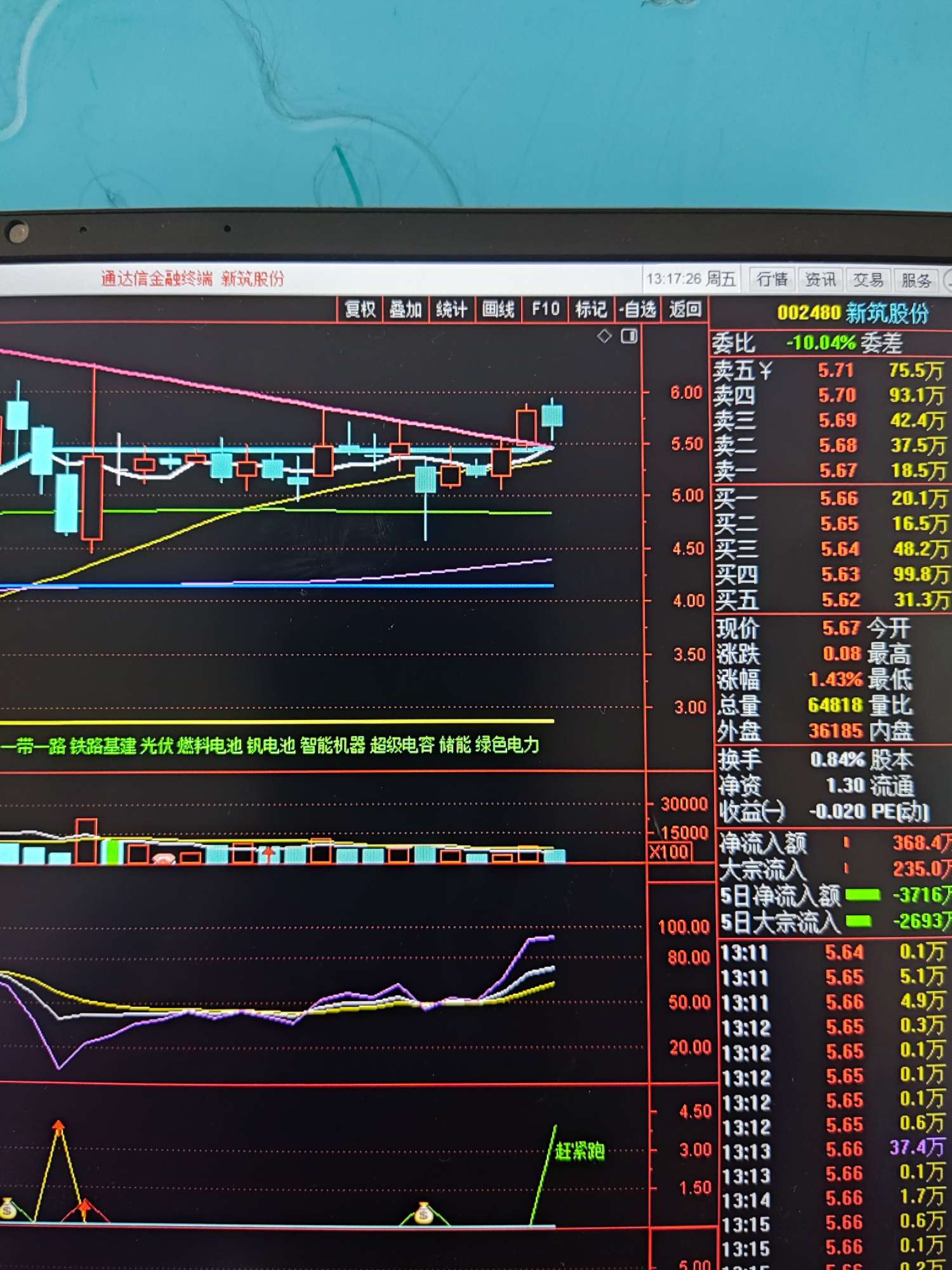The image size is (952, 1270).
Task: Activate the 画线 drawing tool
Action: [498, 310]
